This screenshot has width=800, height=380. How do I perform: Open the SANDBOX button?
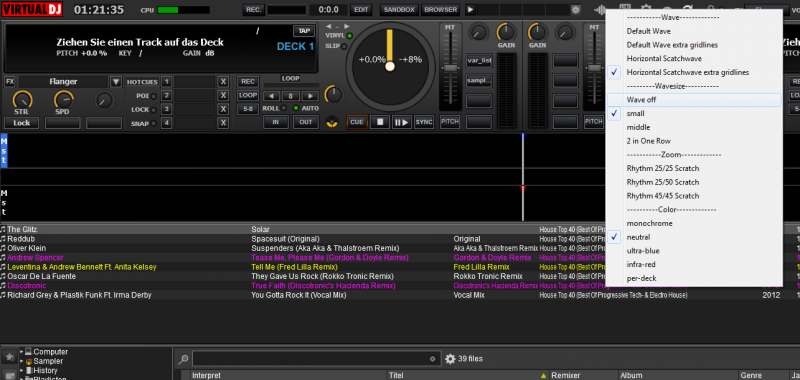coord(399,10)
